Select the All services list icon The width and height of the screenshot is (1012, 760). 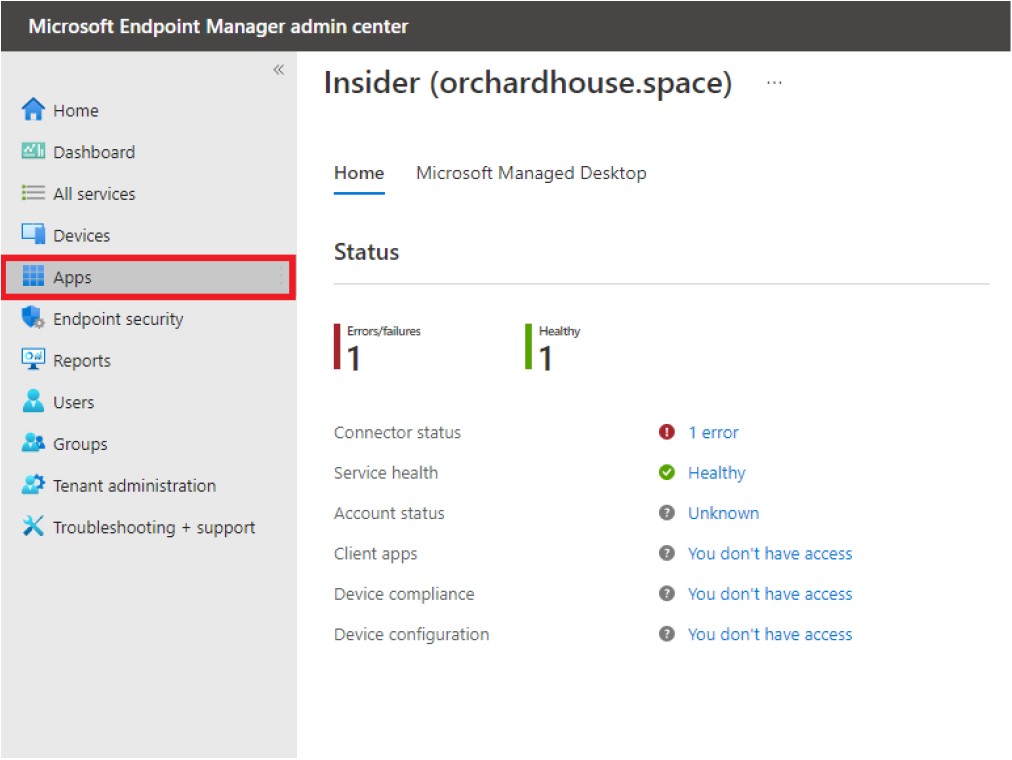34,193
